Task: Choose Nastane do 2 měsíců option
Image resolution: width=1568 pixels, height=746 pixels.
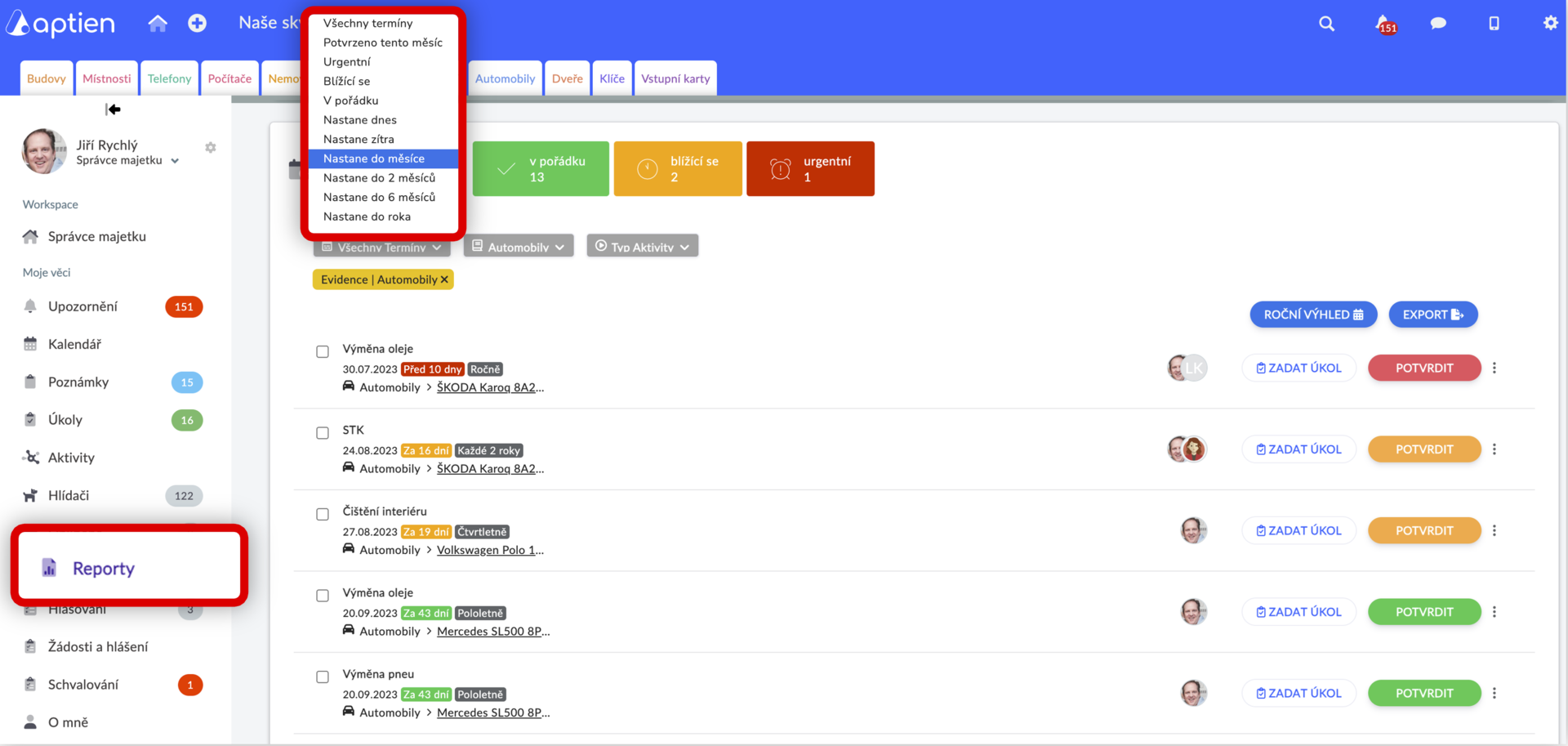Action: tap(379, 178)
